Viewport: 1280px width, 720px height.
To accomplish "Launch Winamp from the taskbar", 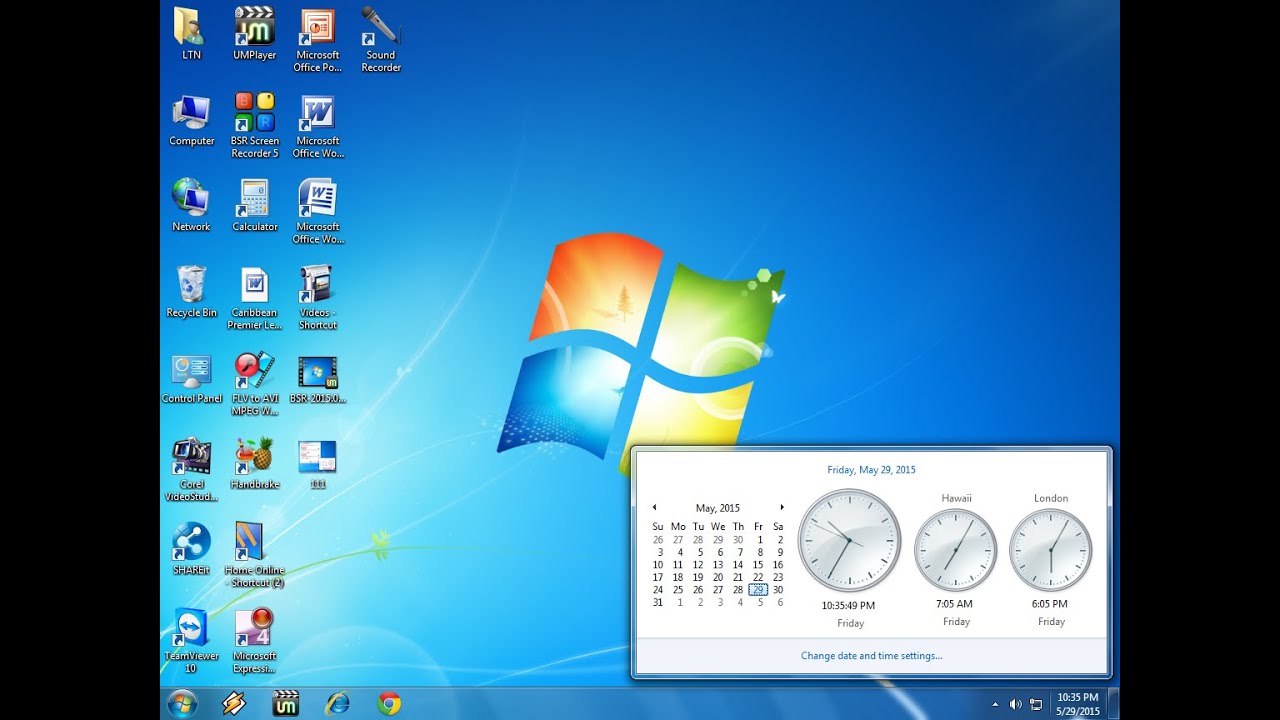I will [234, 703].
